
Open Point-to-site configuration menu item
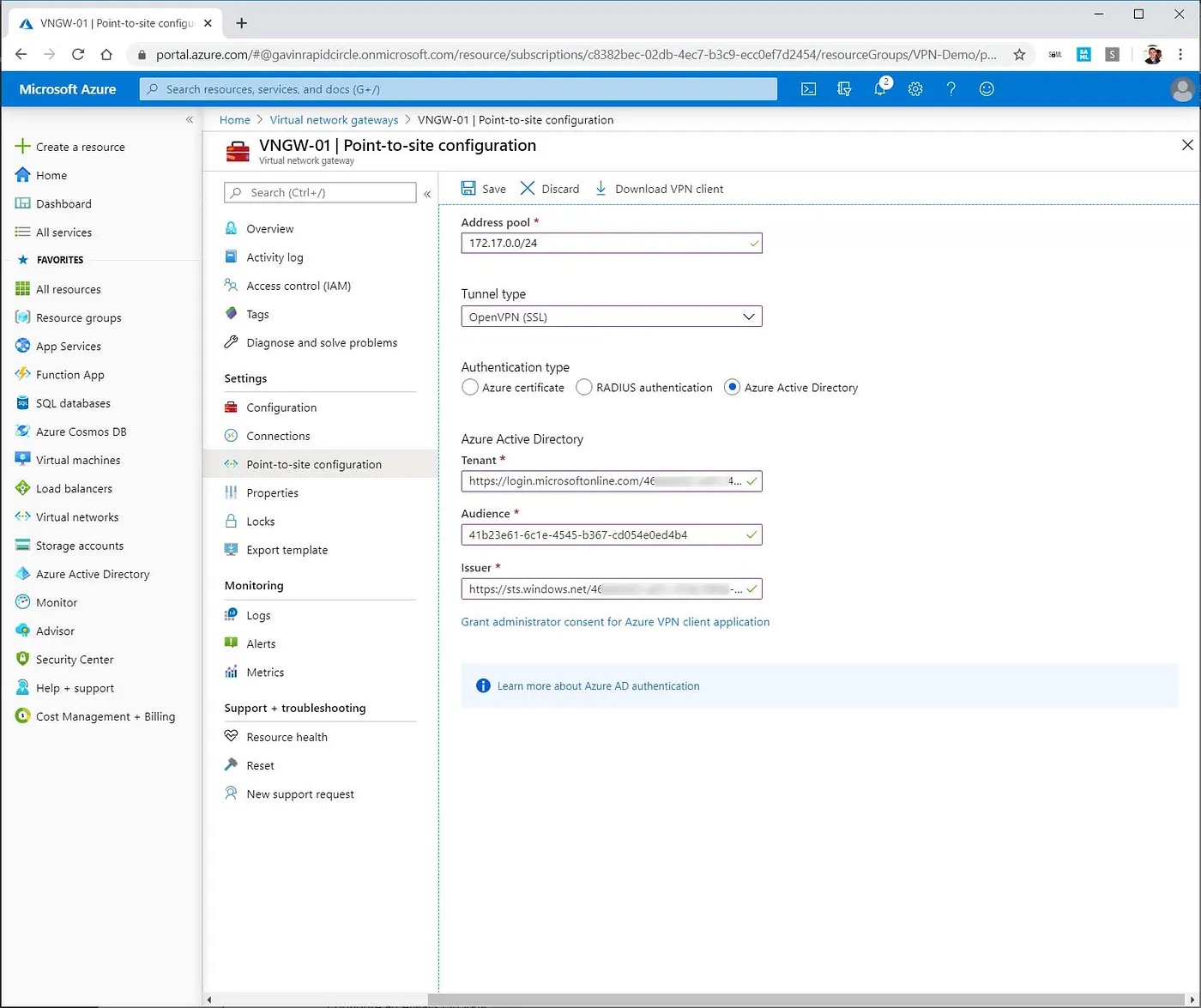coord(320,464)
